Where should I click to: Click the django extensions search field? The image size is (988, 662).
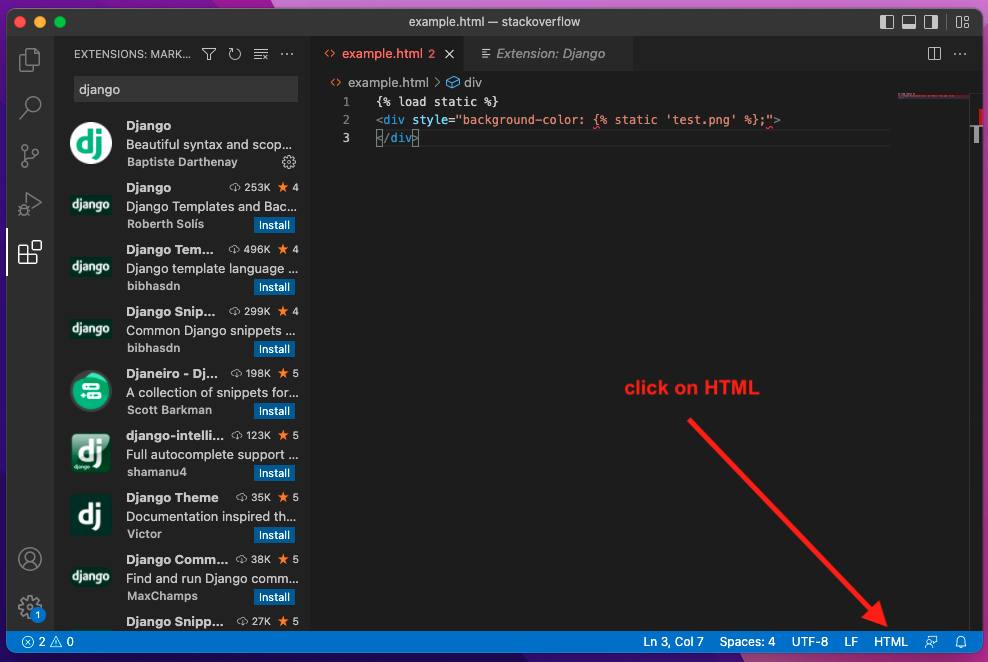(186, 89)
